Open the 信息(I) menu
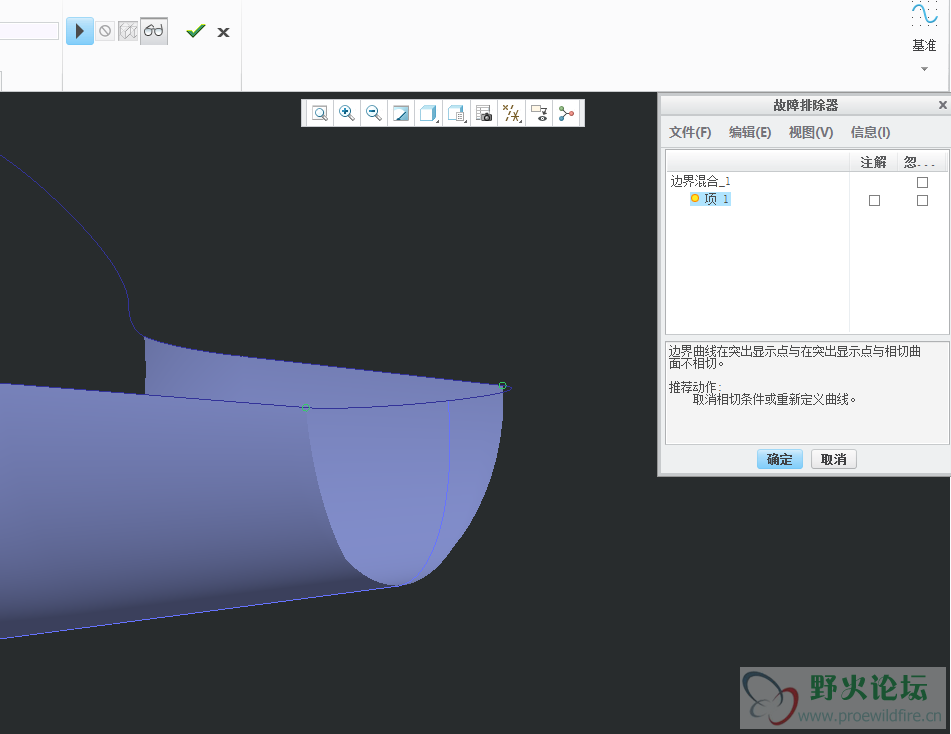This screenshot has width=951, height=734. [x=870, y=132]
